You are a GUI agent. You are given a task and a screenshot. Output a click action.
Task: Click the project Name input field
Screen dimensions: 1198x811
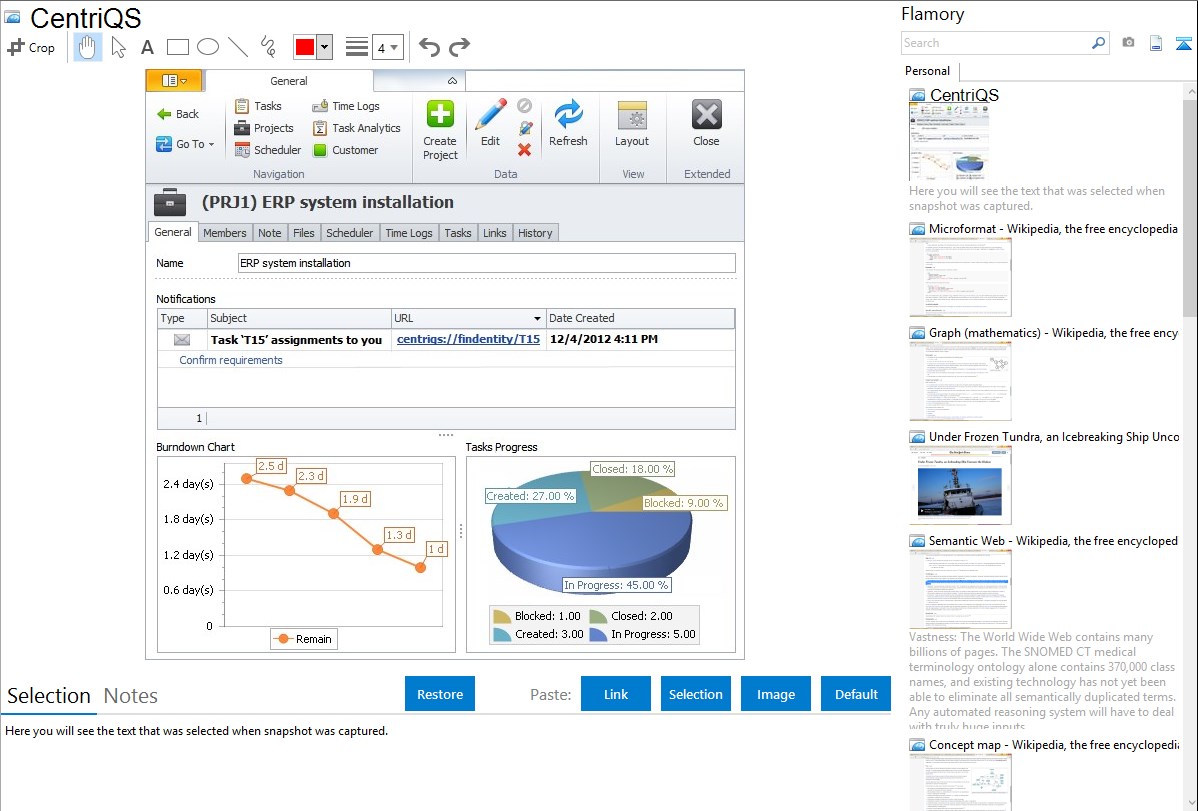[487, 263]
